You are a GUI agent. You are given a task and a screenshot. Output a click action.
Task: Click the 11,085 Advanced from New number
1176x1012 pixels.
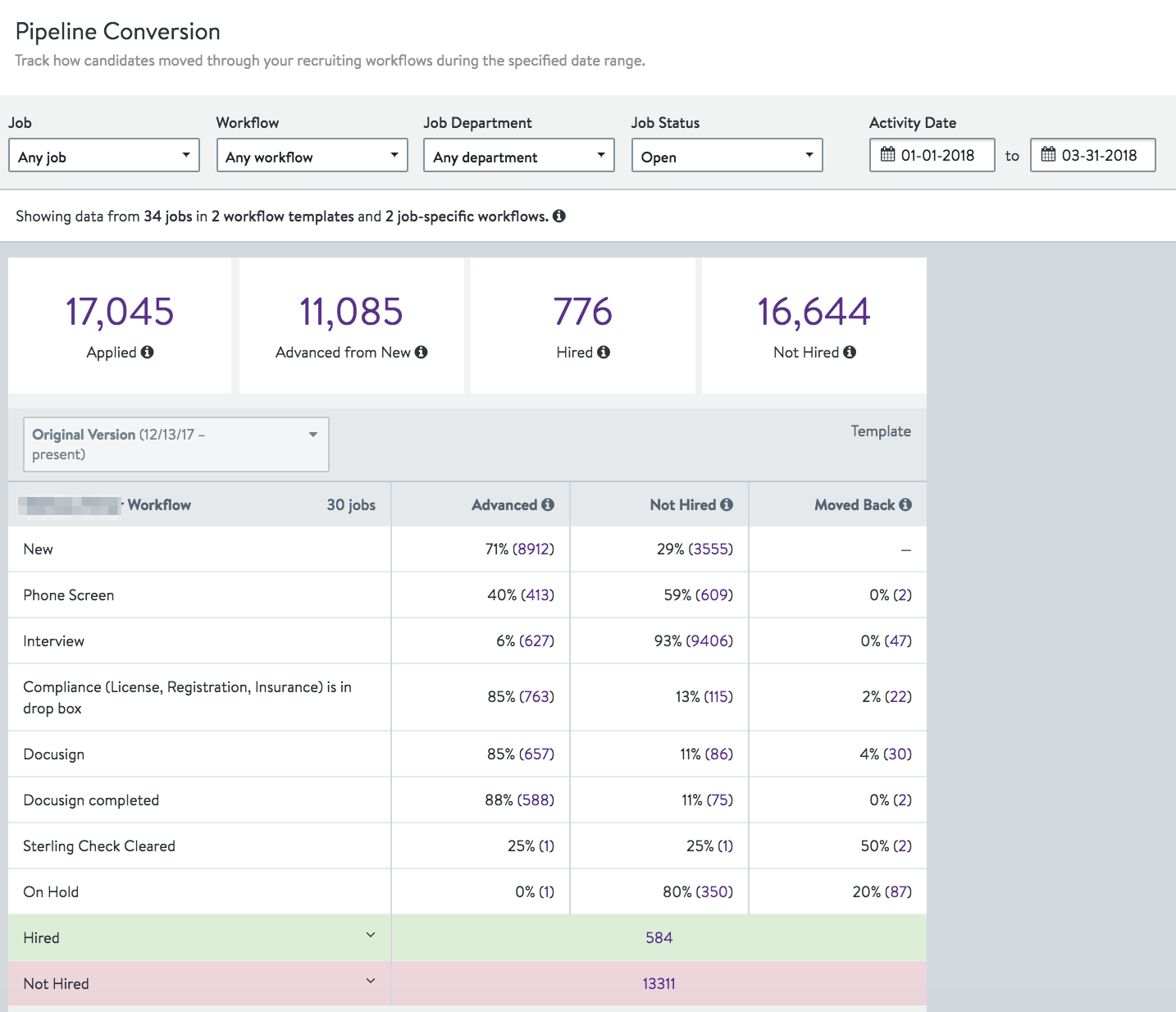(x=351, y=312)
